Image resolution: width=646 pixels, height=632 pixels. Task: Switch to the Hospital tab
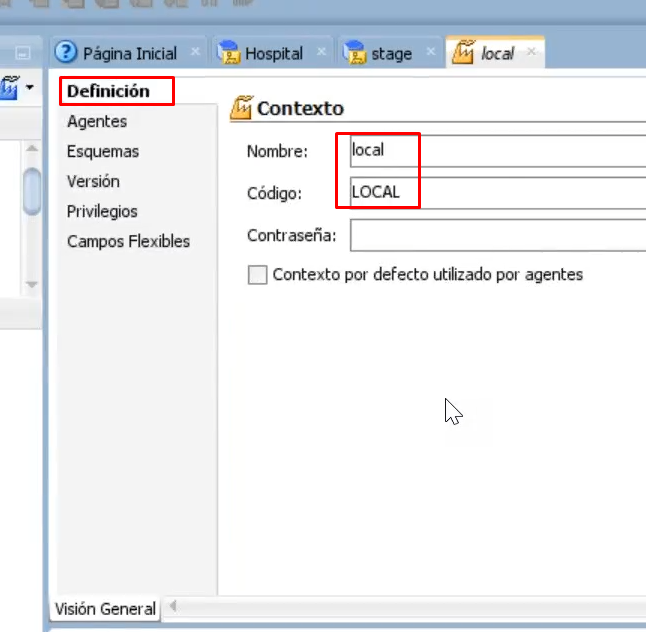point(274,53)
